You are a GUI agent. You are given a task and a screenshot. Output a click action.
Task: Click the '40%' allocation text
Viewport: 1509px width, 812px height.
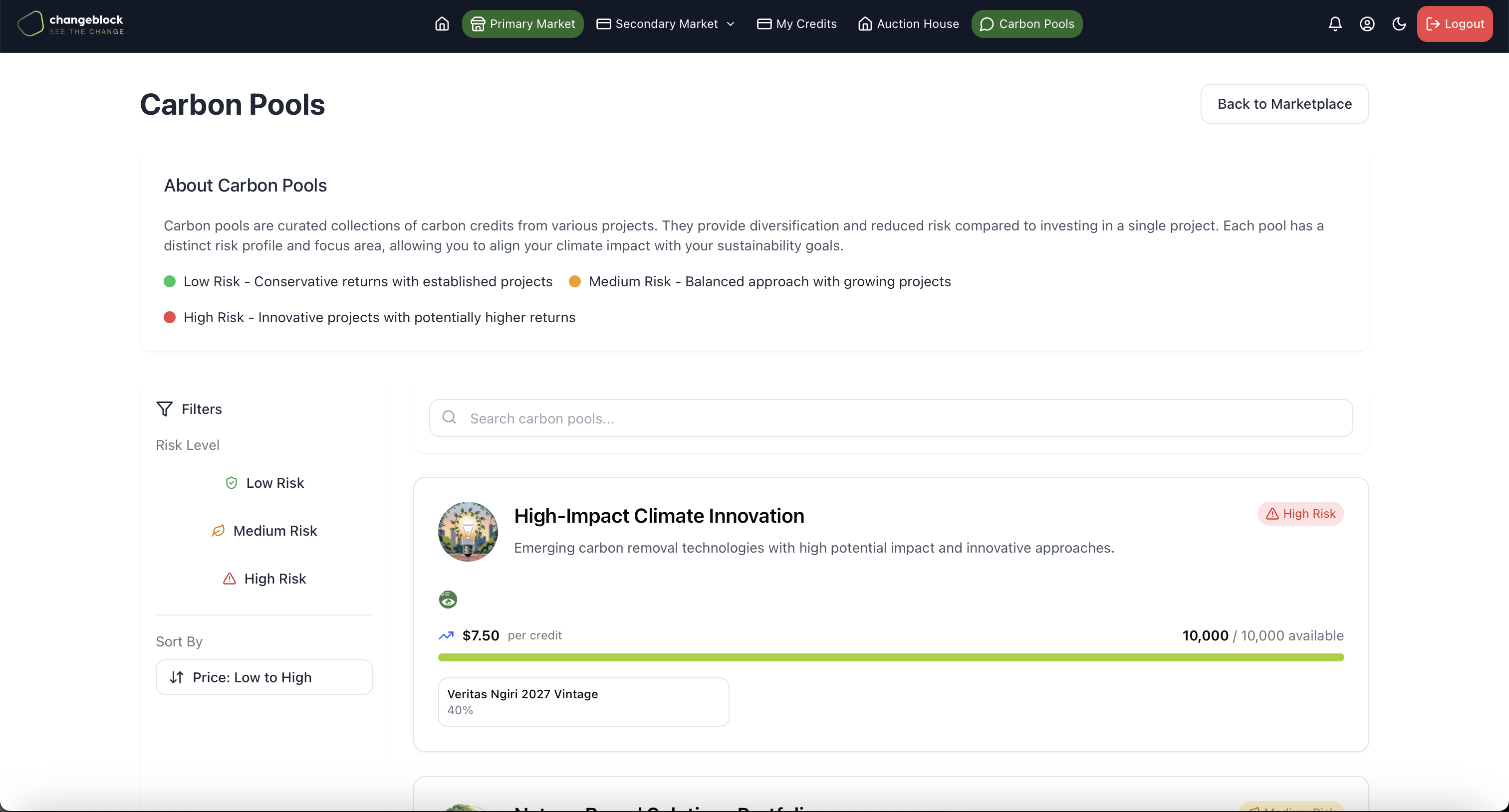click(x=460, y=710)
